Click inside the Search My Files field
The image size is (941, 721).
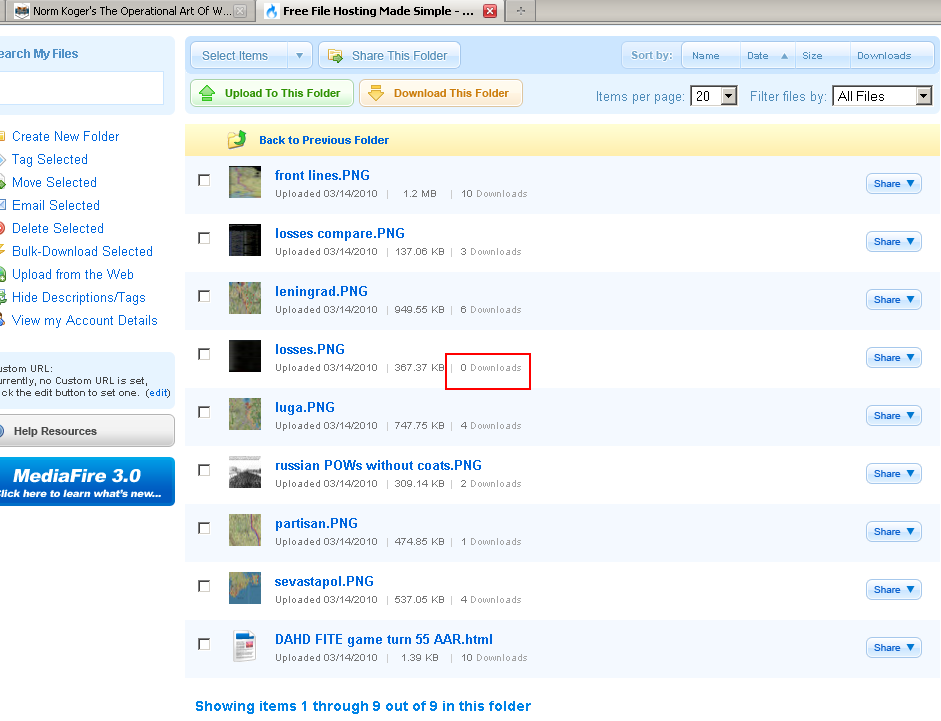(x=81, y=88)
